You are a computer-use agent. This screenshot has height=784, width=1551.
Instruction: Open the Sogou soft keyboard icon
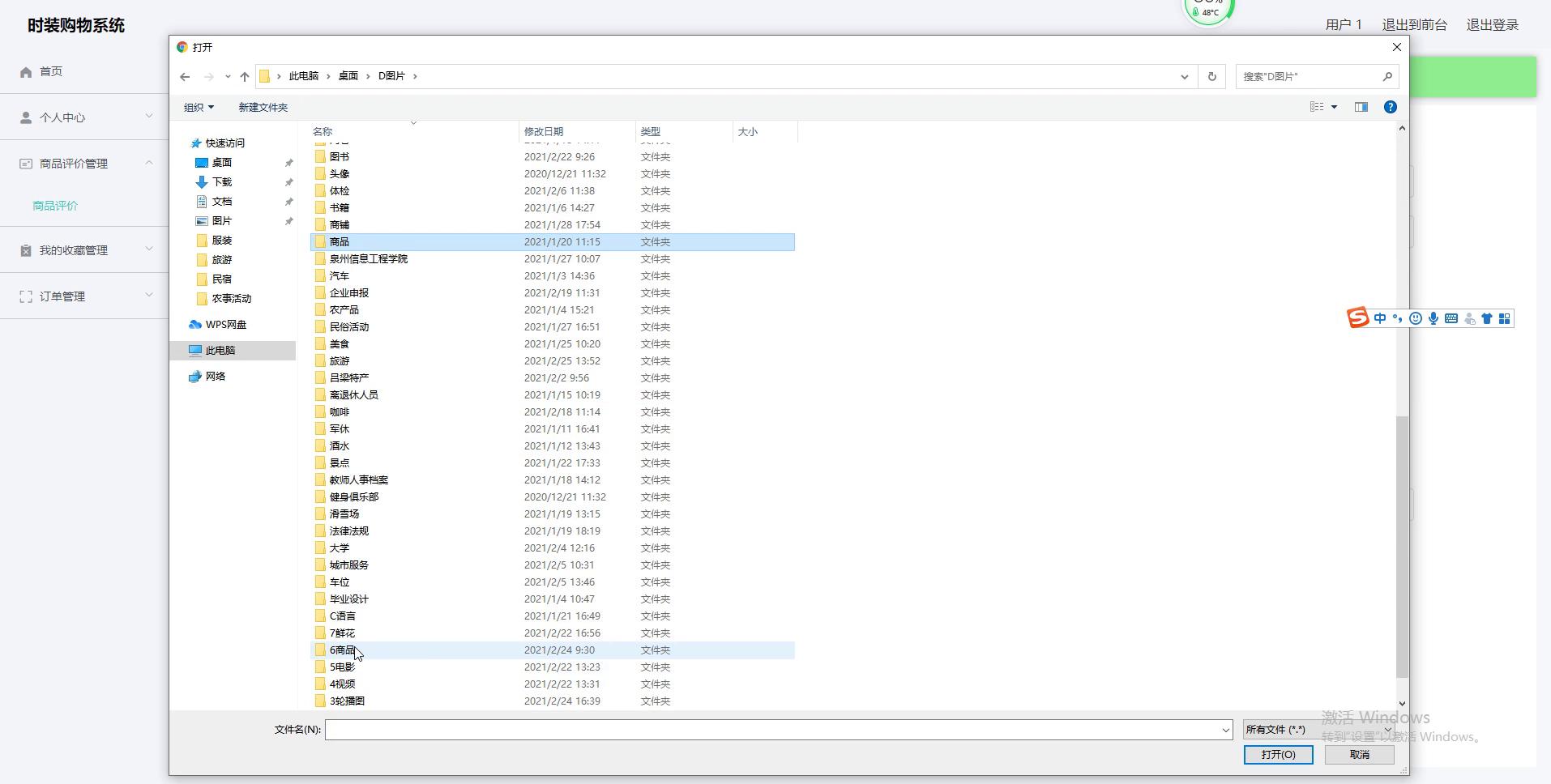click(1451, 318)
